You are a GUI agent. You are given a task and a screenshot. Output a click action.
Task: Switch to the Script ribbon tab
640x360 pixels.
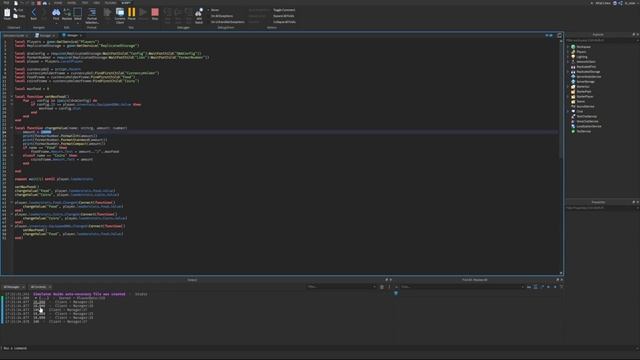point(126,3)
